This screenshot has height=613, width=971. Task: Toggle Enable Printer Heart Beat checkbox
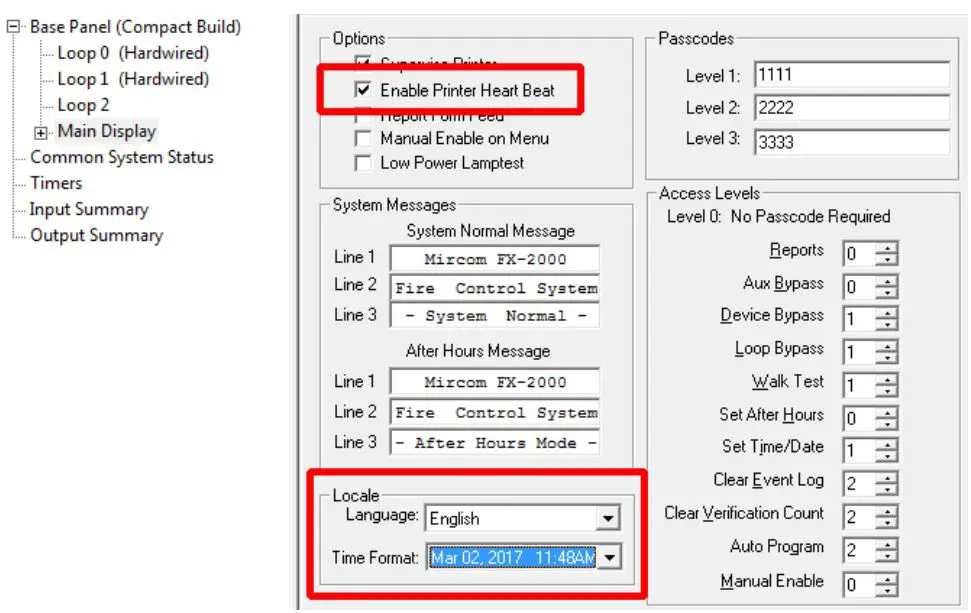pos(363,90)
